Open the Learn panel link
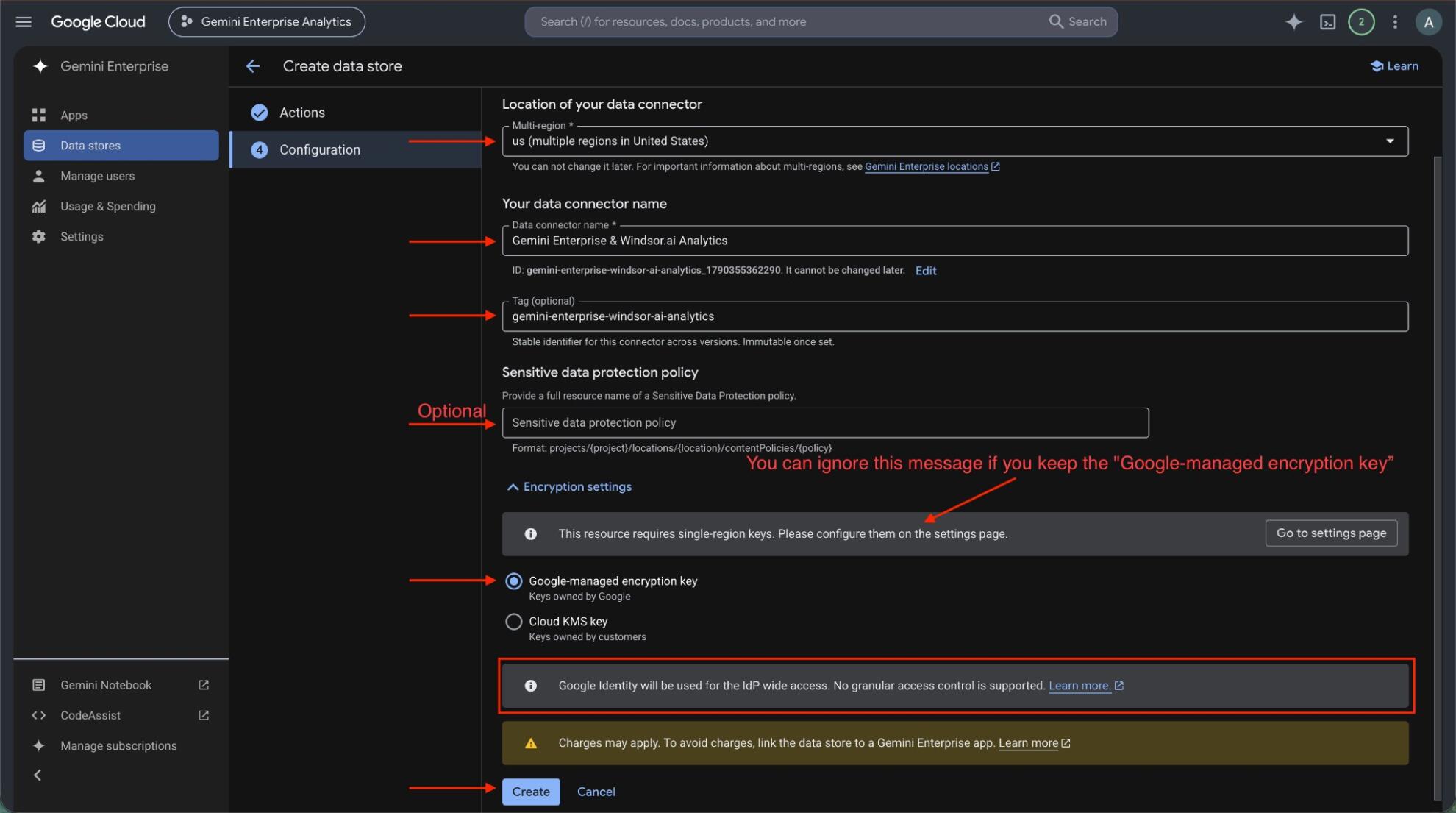Image resolution: width=1456 pixels, height=813 pixels. 1394,66
